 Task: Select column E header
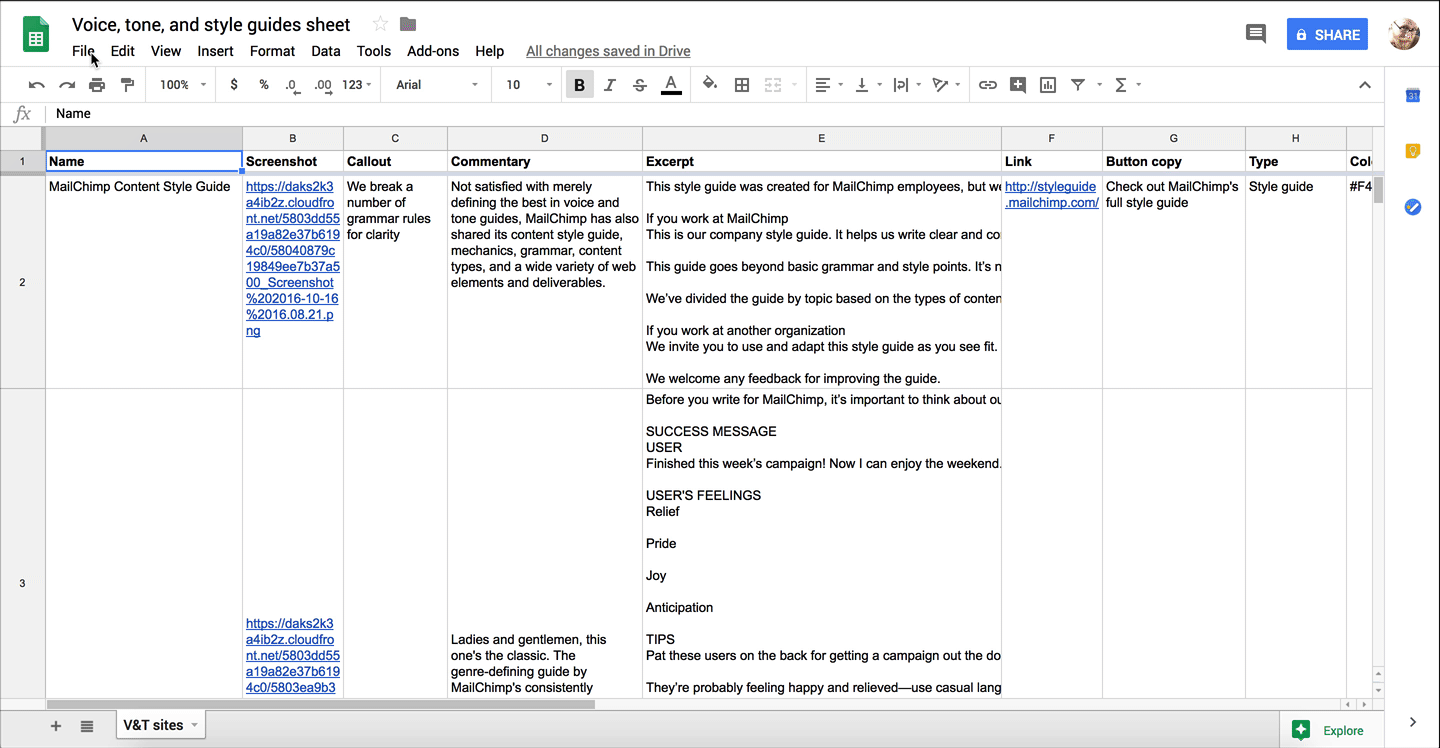pos(822,139)
